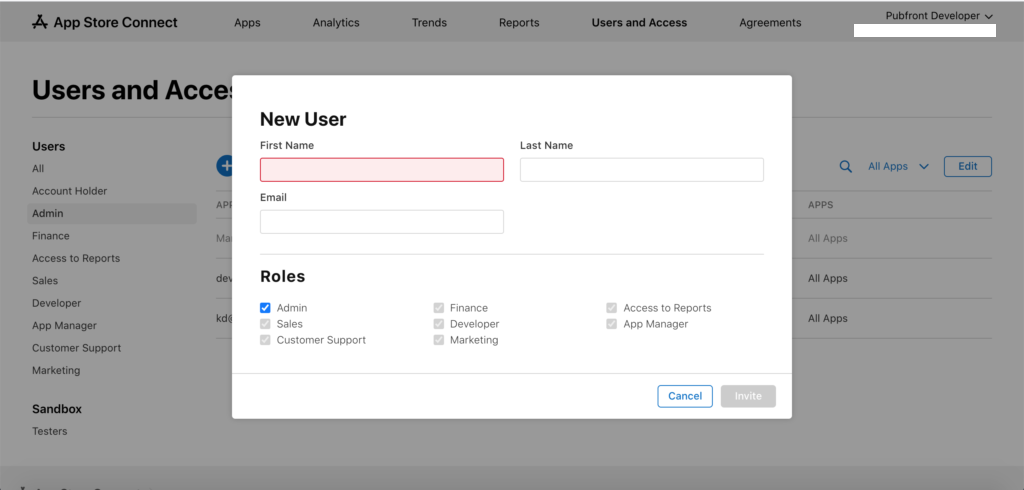Click the Edit button
The height and width of the screenshot is (490, 1024).
[967, 167]
